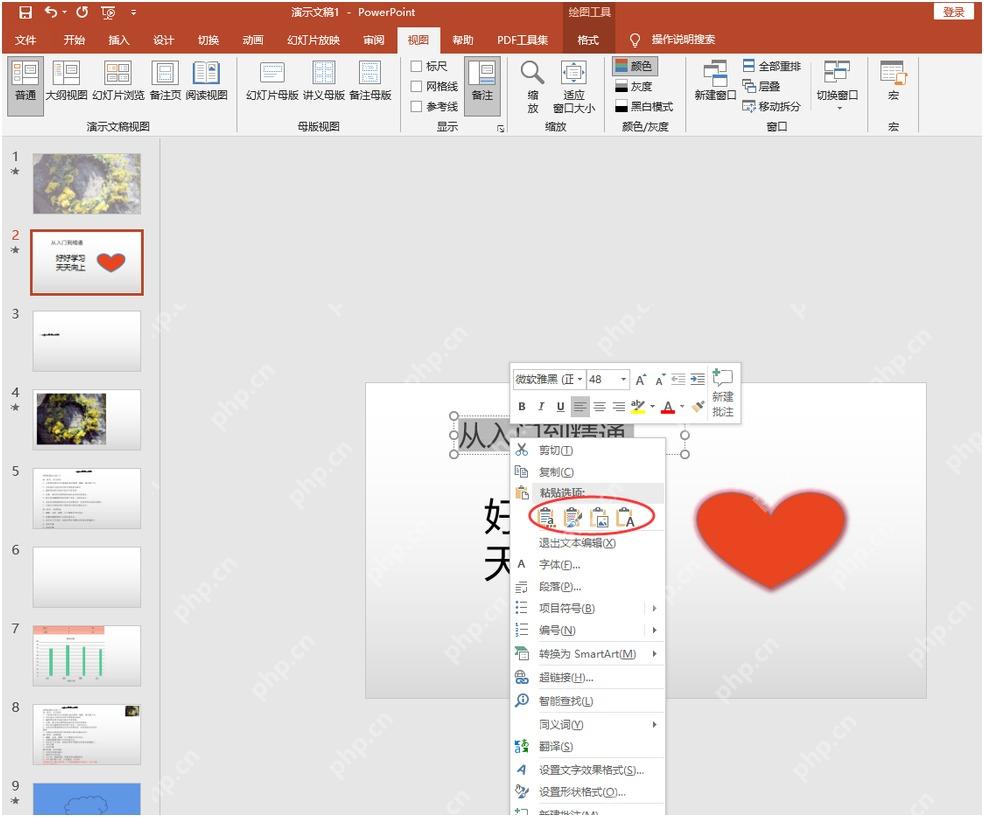Viewport: 984px width, 817px height.
Task: Toggle left text alignment in mini toolbar
Action: point(580,407)
